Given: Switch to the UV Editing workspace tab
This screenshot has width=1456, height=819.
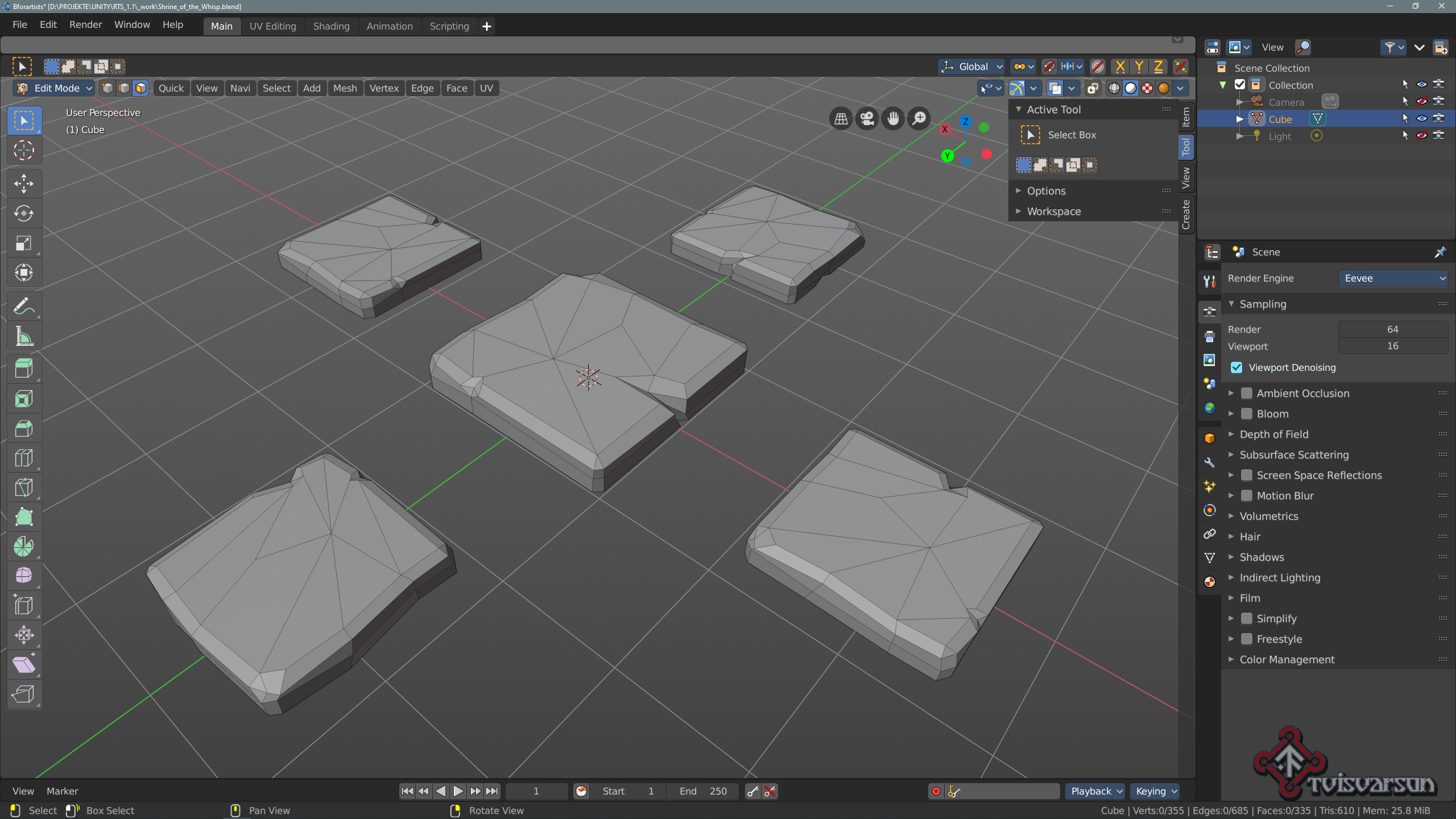Looking at the screenshot, I should pyautogui.click(x=272, y=26).
